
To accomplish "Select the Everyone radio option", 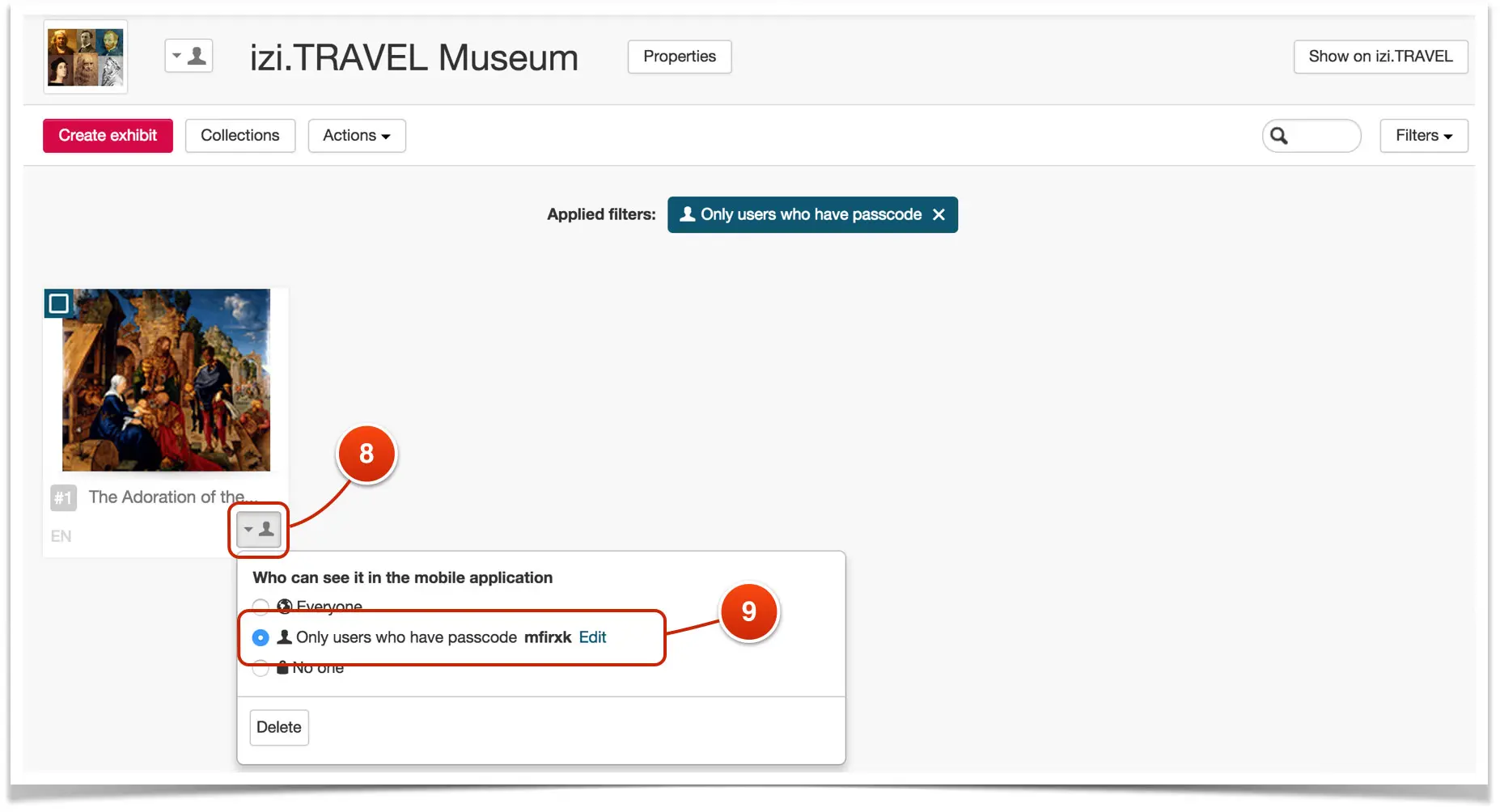I will point(261,607).
